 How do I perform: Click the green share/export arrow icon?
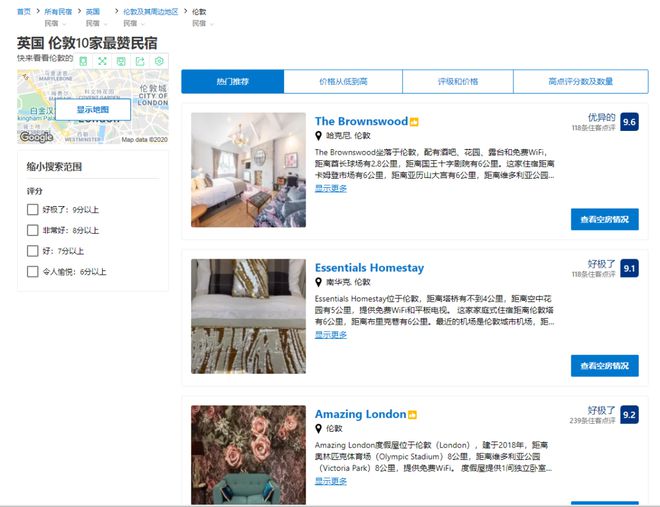(x=140, y=61)
